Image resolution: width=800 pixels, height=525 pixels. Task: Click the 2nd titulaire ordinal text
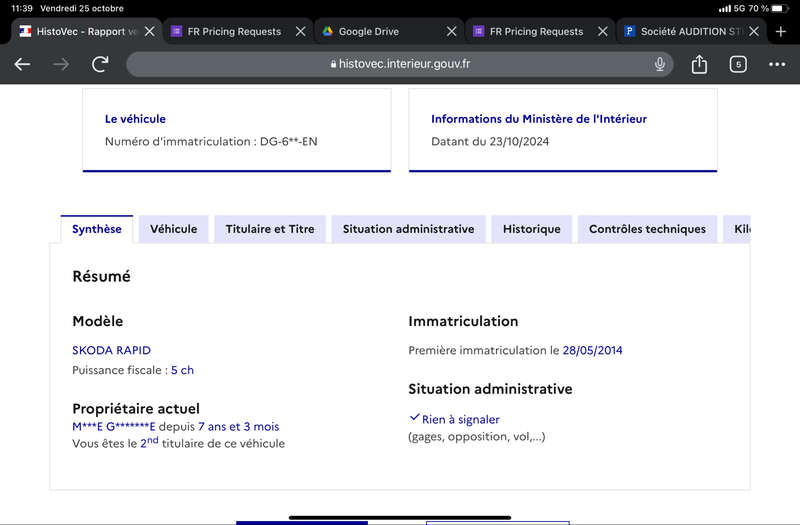tap(149, 442)
